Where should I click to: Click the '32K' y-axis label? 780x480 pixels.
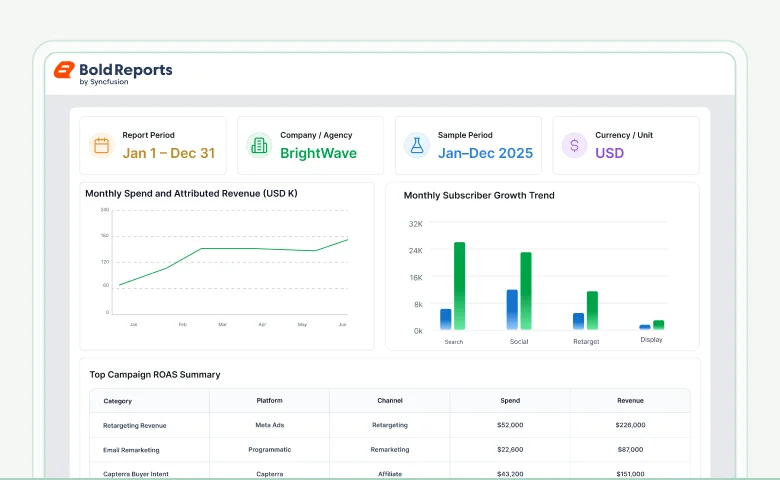coord(415,224)
